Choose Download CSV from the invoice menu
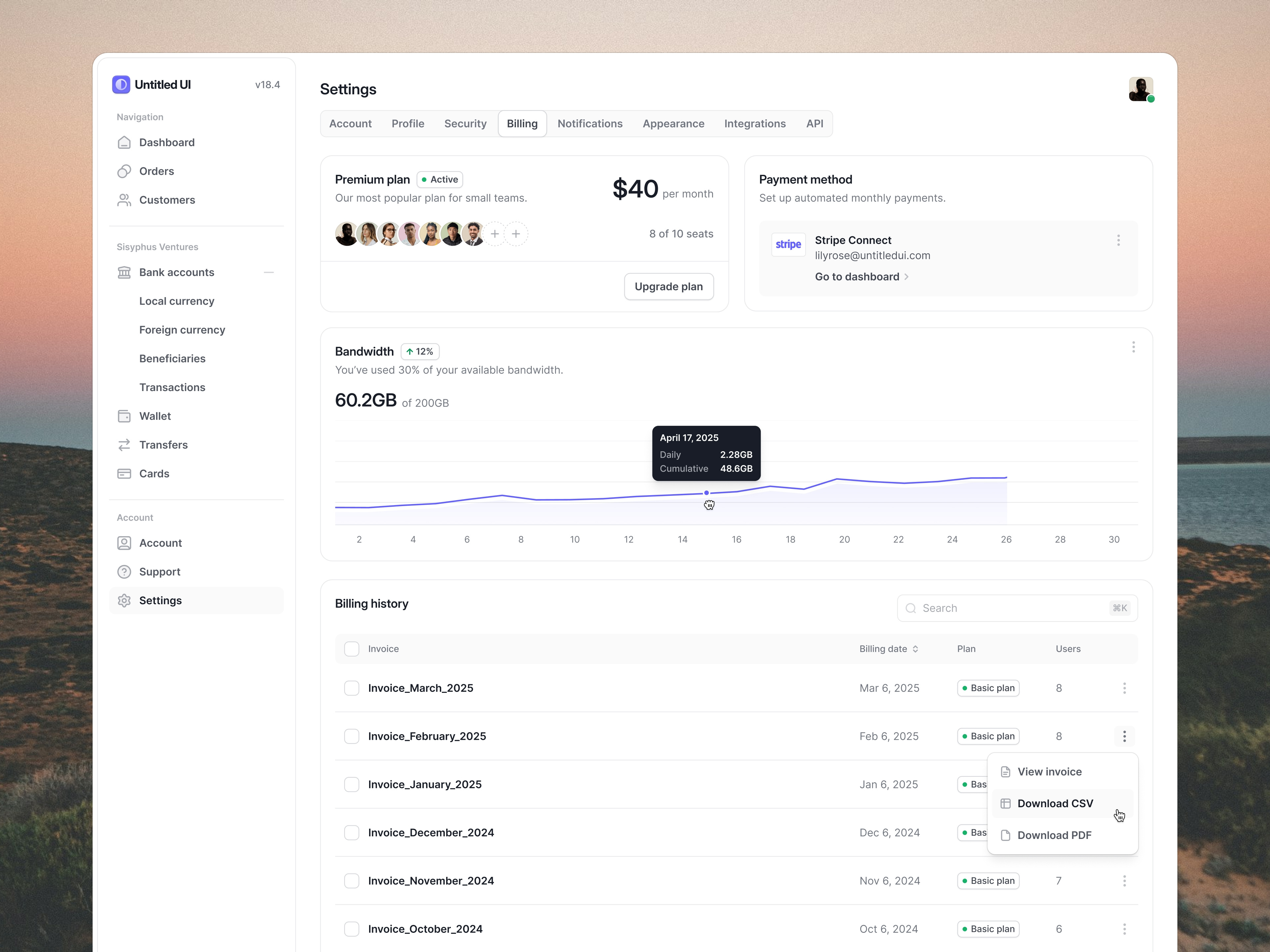Viewport: 1270px width, 952px height. pyautogui.click(x=1055, y=803)
